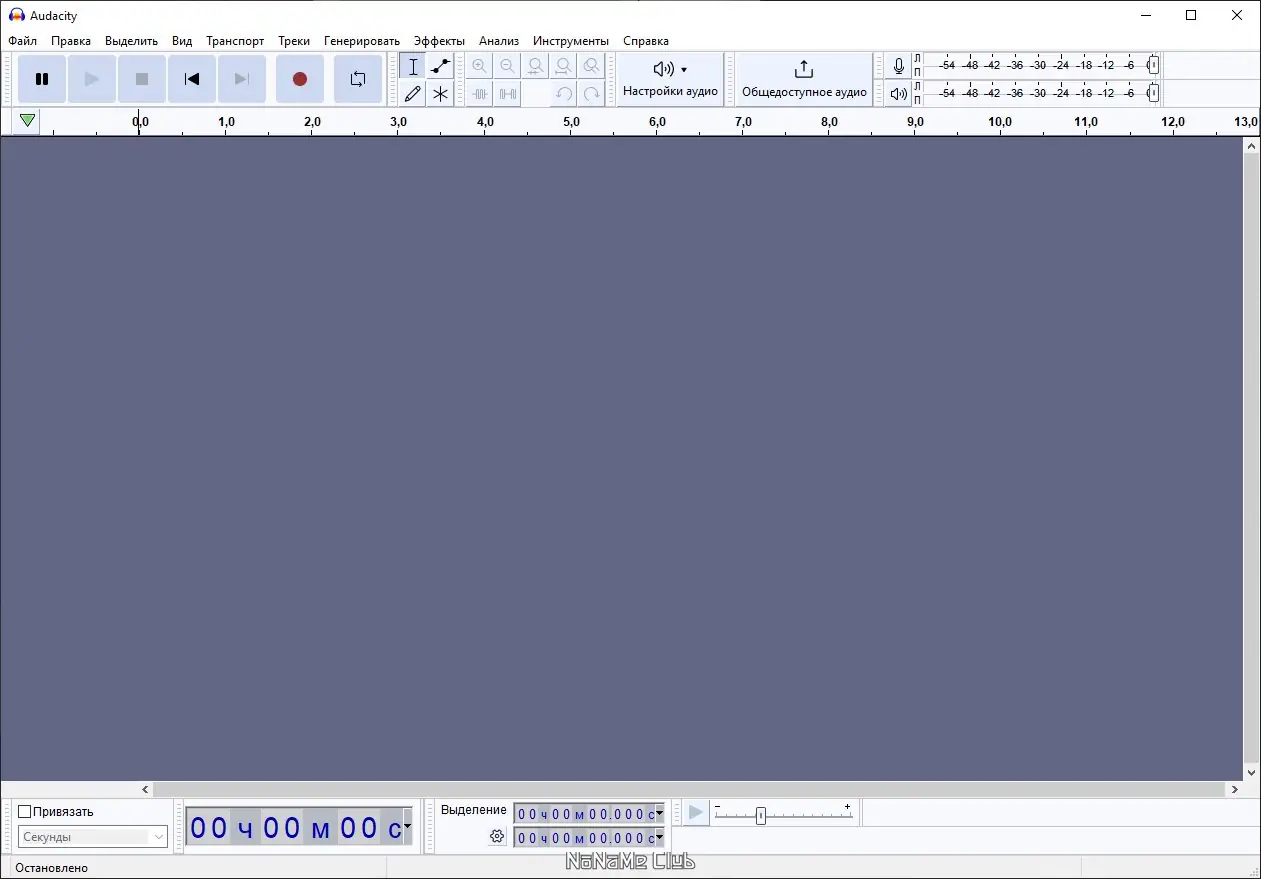Select the Envelope tool
This screenshot has width=1261, height=879.
[x=440, y=67]
